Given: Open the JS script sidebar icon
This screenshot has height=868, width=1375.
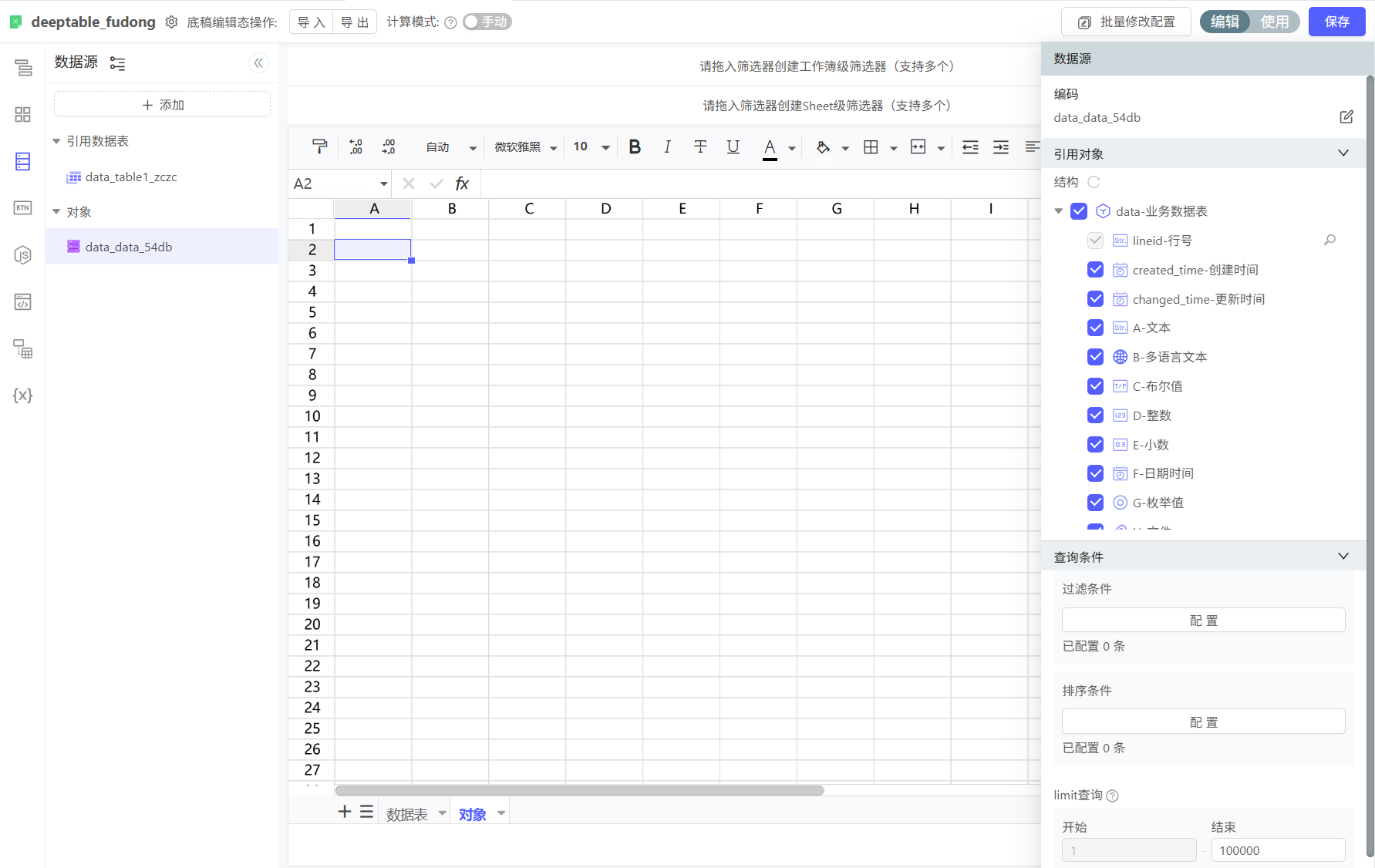Looking at the screenshot, I should tap(23, 254).
